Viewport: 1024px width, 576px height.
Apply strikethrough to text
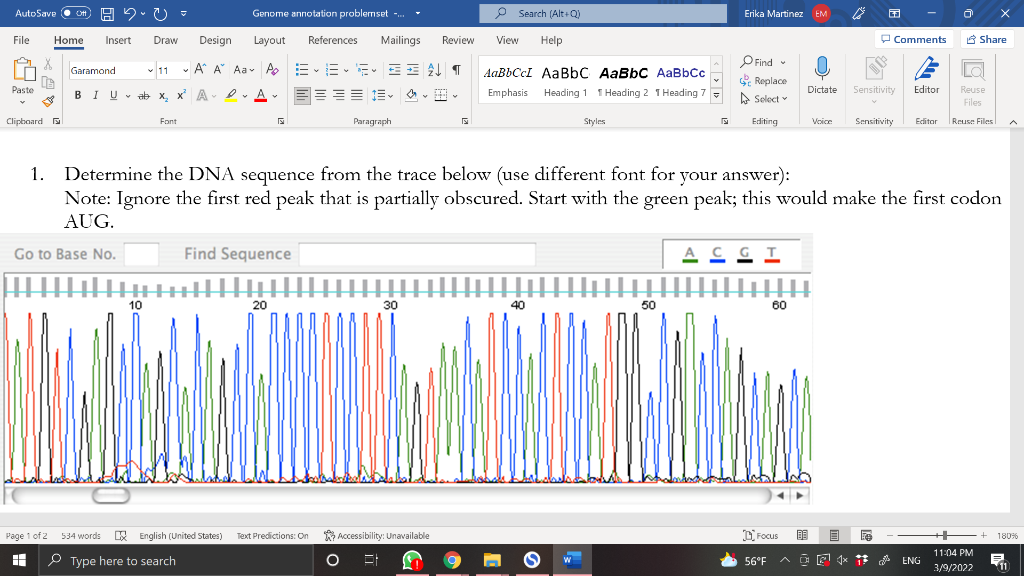[x=144, y=96]
